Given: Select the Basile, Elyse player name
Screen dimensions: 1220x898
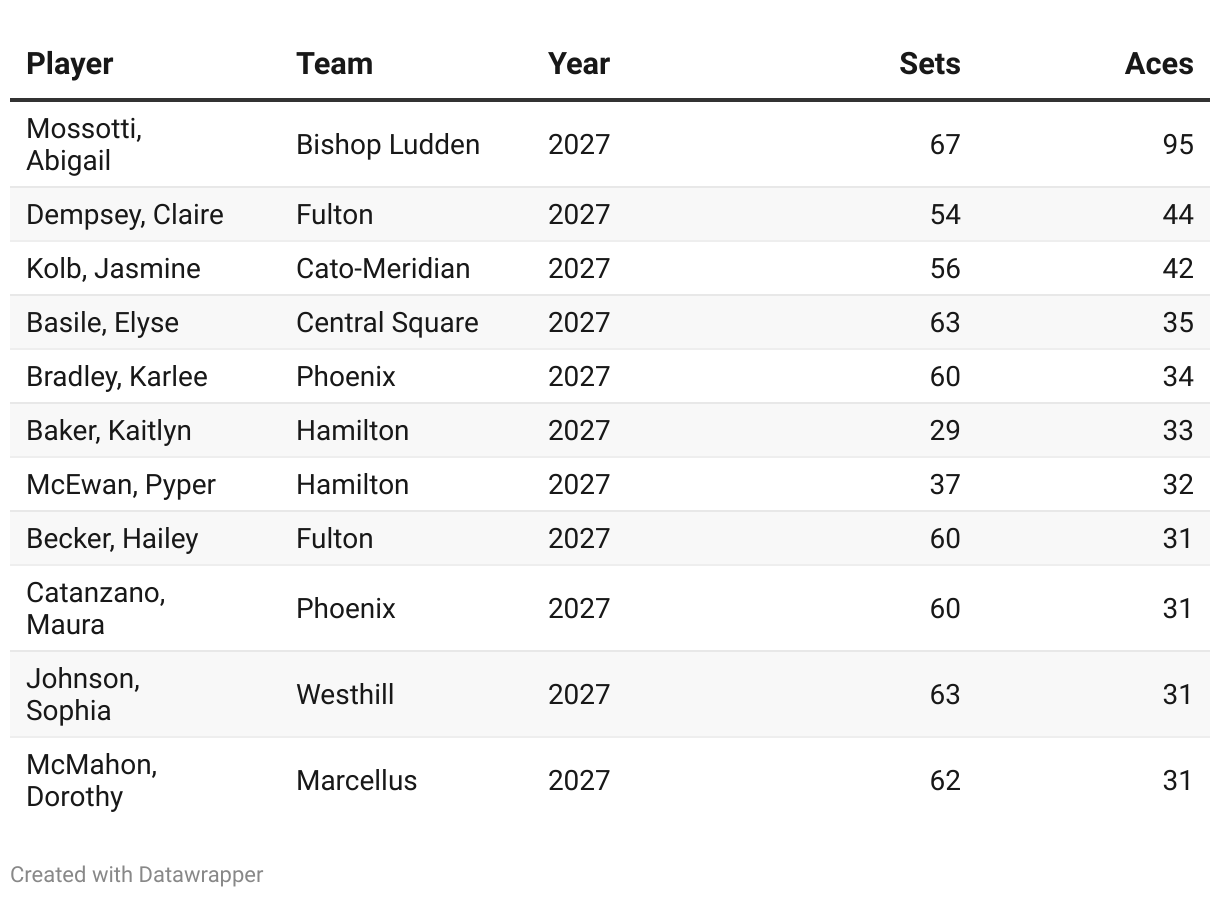Looking at the screenshot, I should pyautogui.click(x=102, y=322).
